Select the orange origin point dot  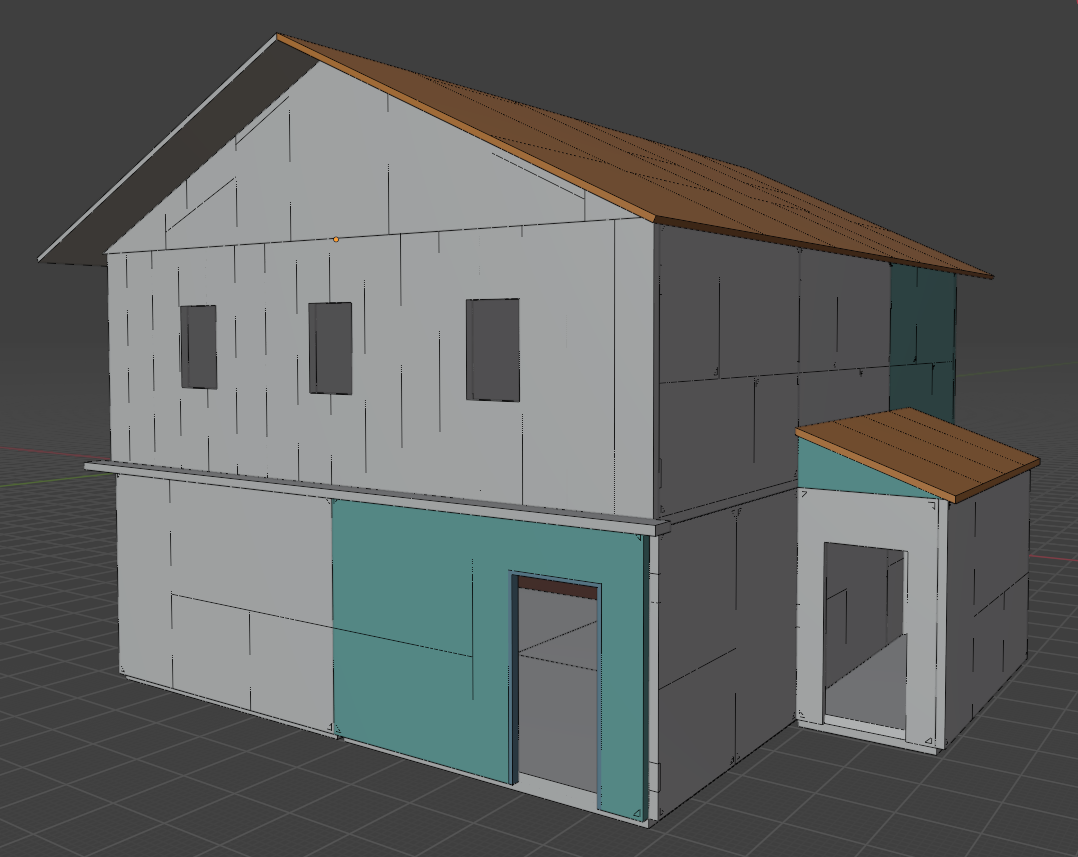[336, 239]
